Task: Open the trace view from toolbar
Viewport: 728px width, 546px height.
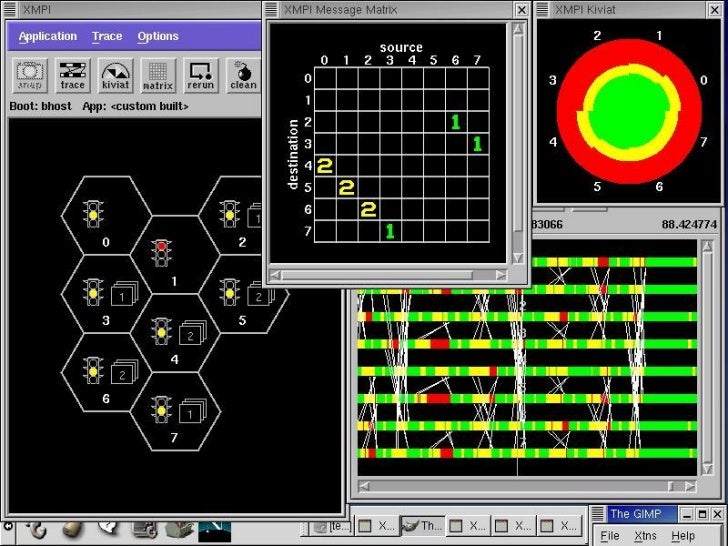Action: coord(72,75)
